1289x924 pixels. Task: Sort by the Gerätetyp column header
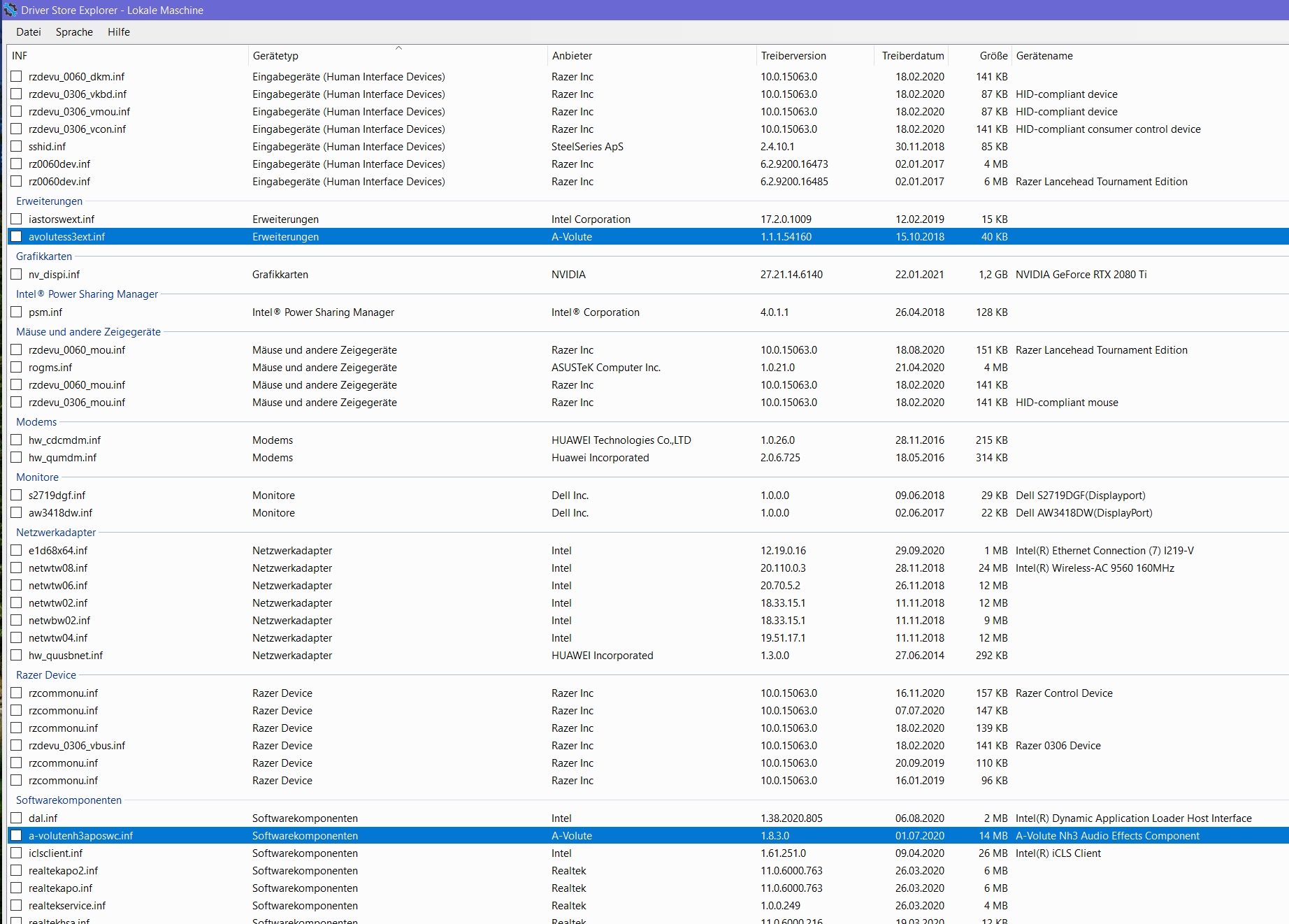(x=397, y=56)
